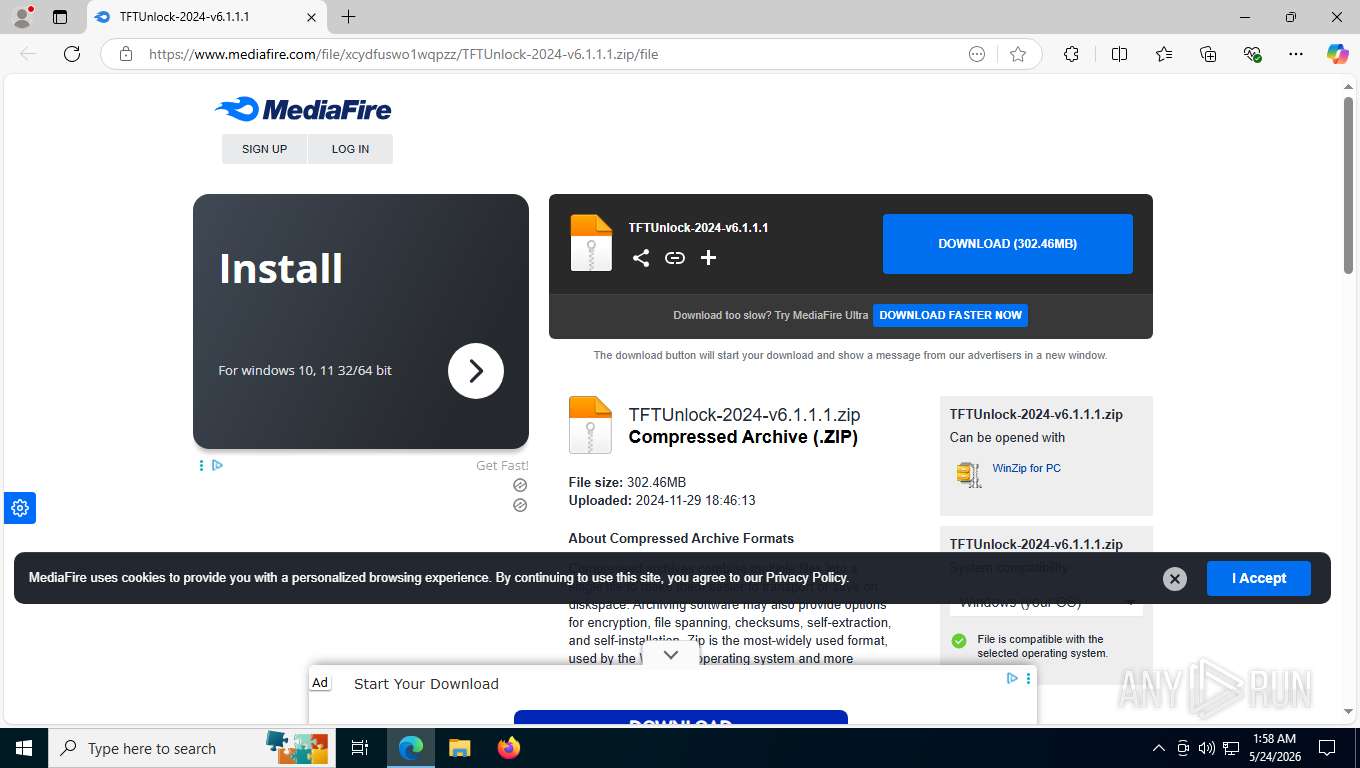Click the address bar URL
Image resolution: width=1360 pixels, height=768 pixels.
(x=403, y=54)
